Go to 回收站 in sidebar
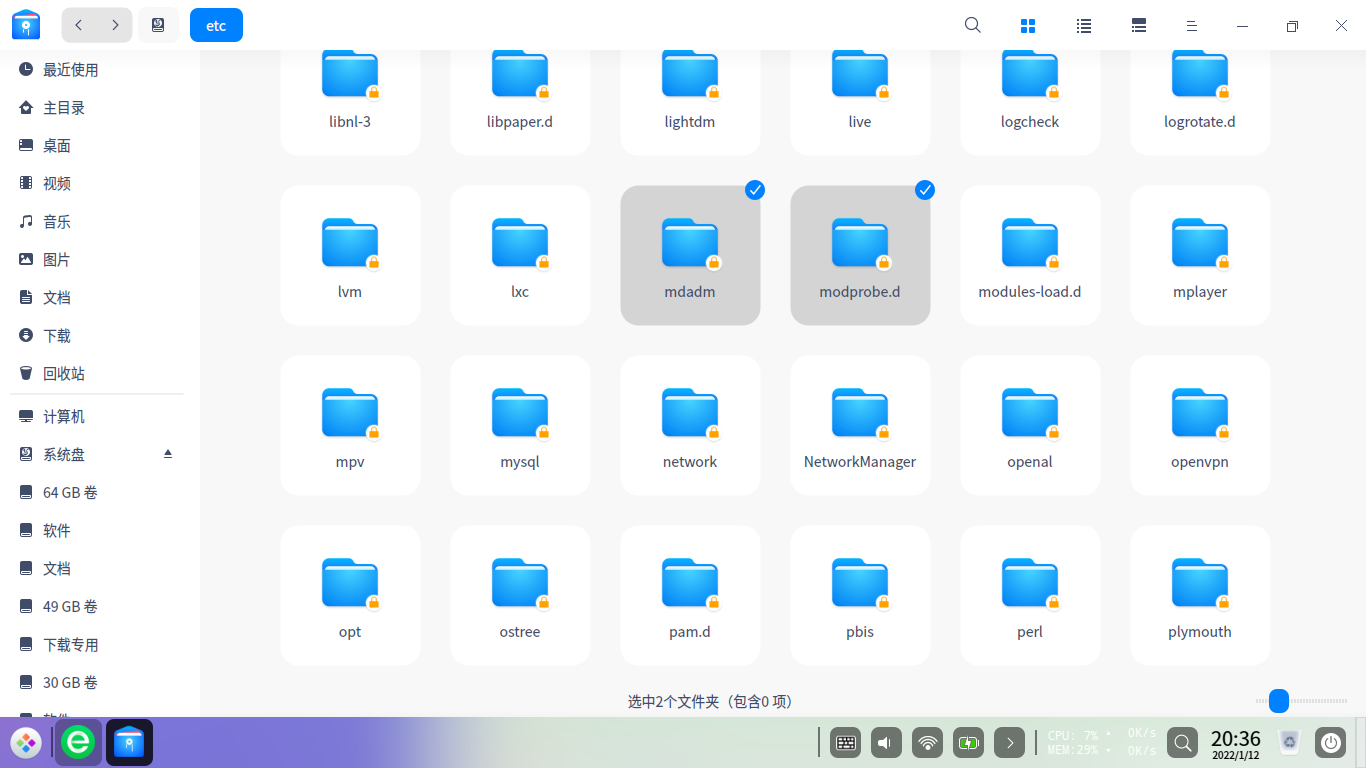The height and width of the screenshot is (768, 1366). (63, 374)
